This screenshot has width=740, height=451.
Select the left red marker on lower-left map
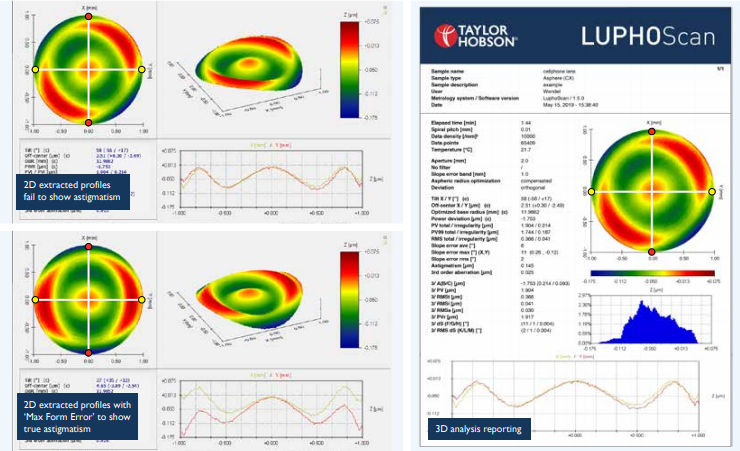point(35,299)
